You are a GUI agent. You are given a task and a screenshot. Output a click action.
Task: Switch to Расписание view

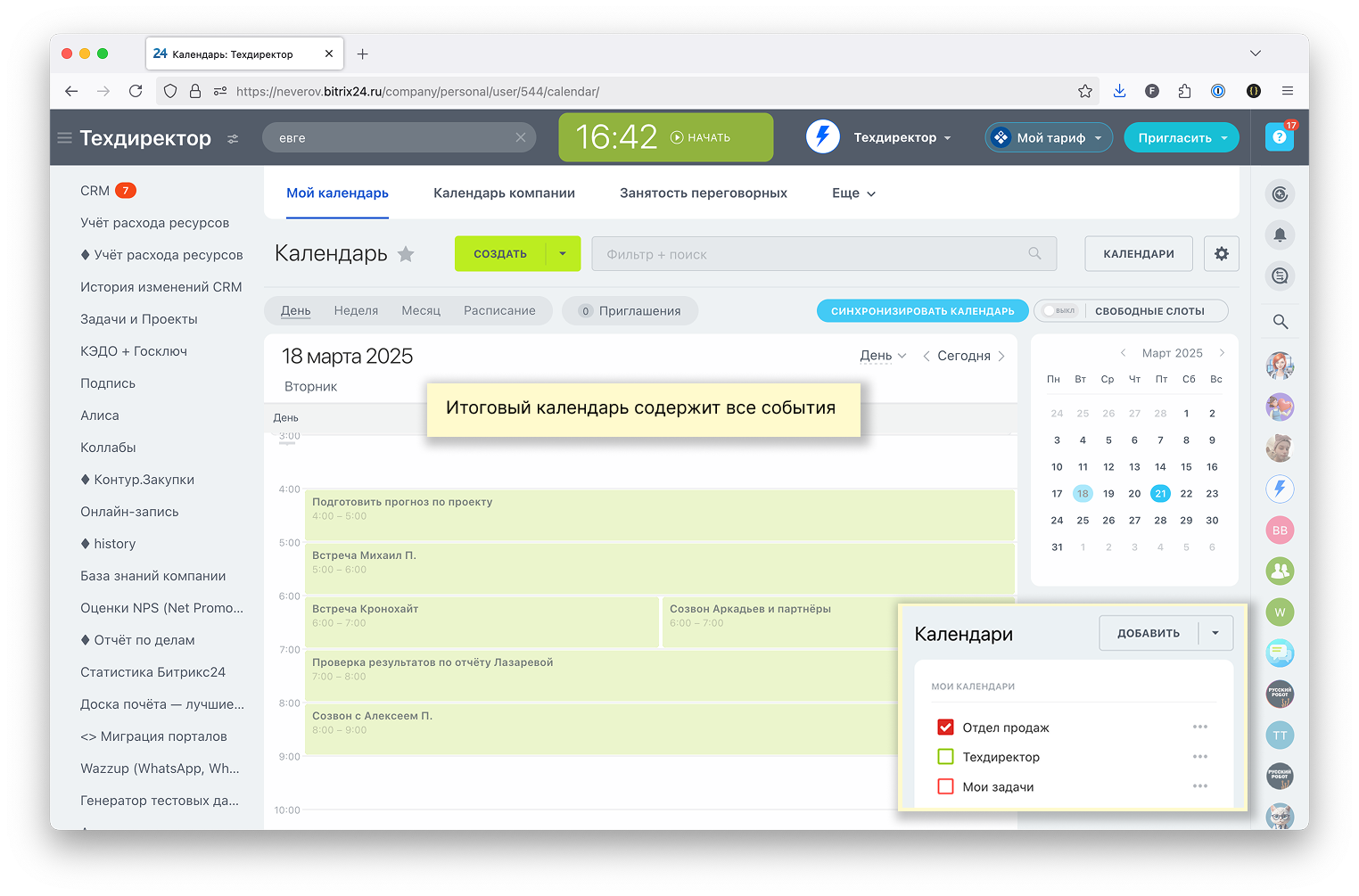pyautogui.click(x=499, y=311)
